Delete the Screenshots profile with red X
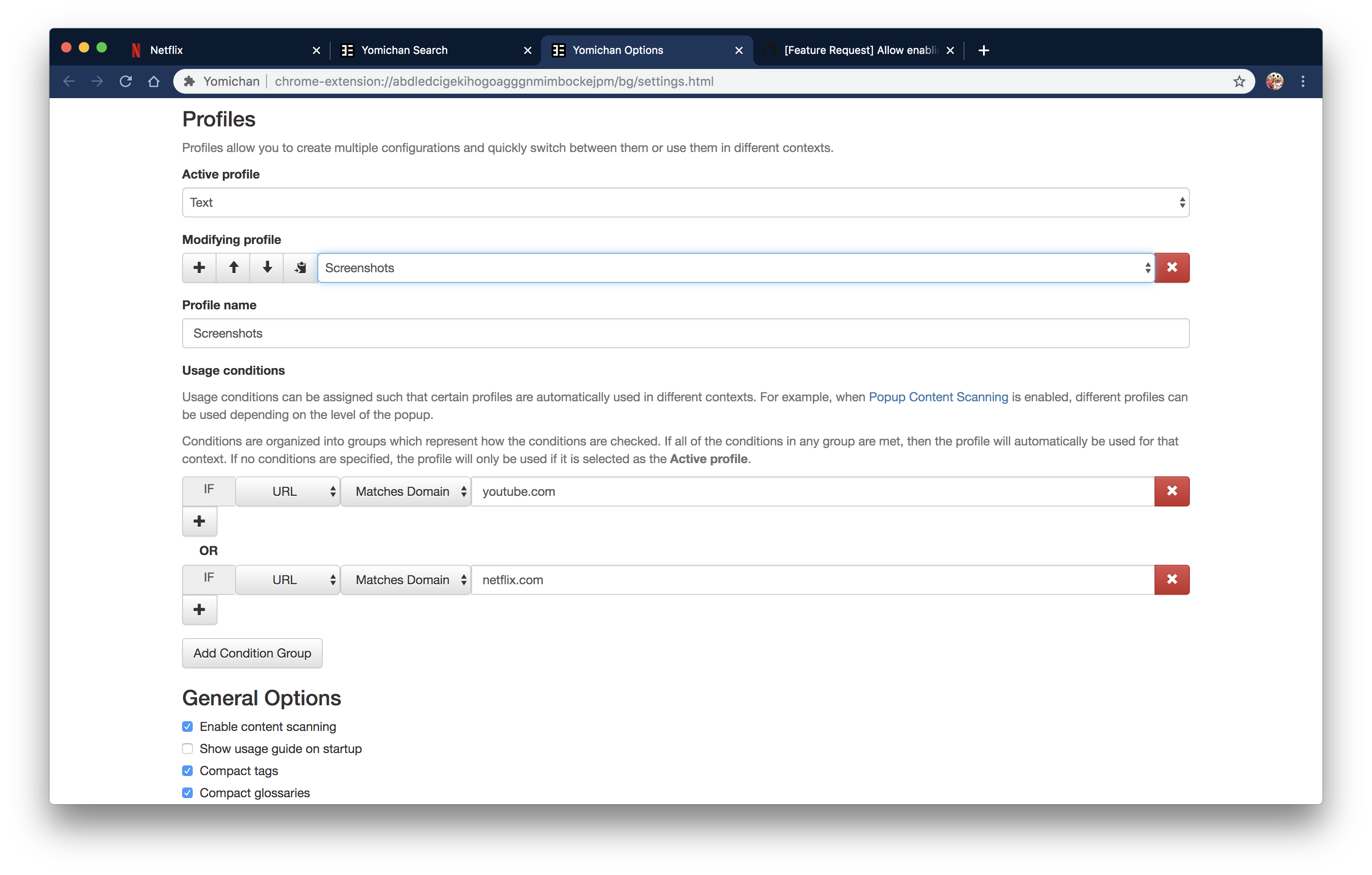The width and height of the screenshot is (1372, 875). pos(1171,268)
